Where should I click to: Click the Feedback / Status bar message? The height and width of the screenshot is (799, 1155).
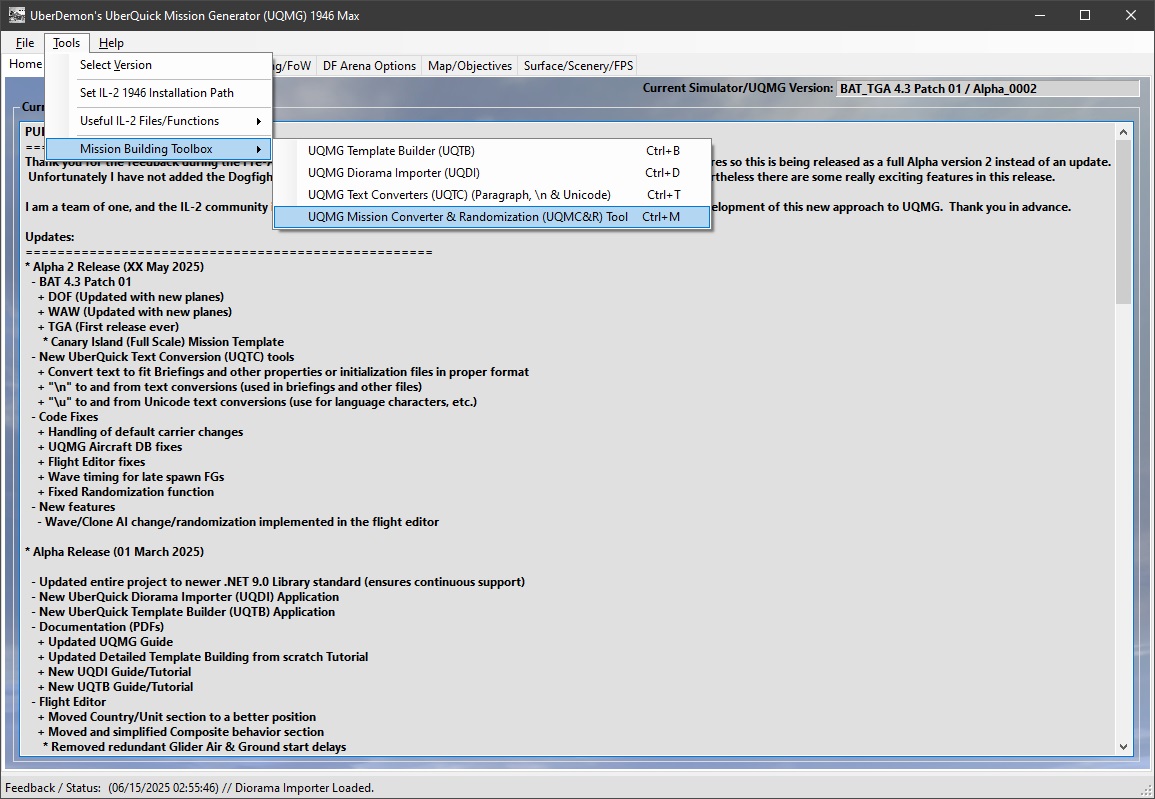tap(241, 788)
